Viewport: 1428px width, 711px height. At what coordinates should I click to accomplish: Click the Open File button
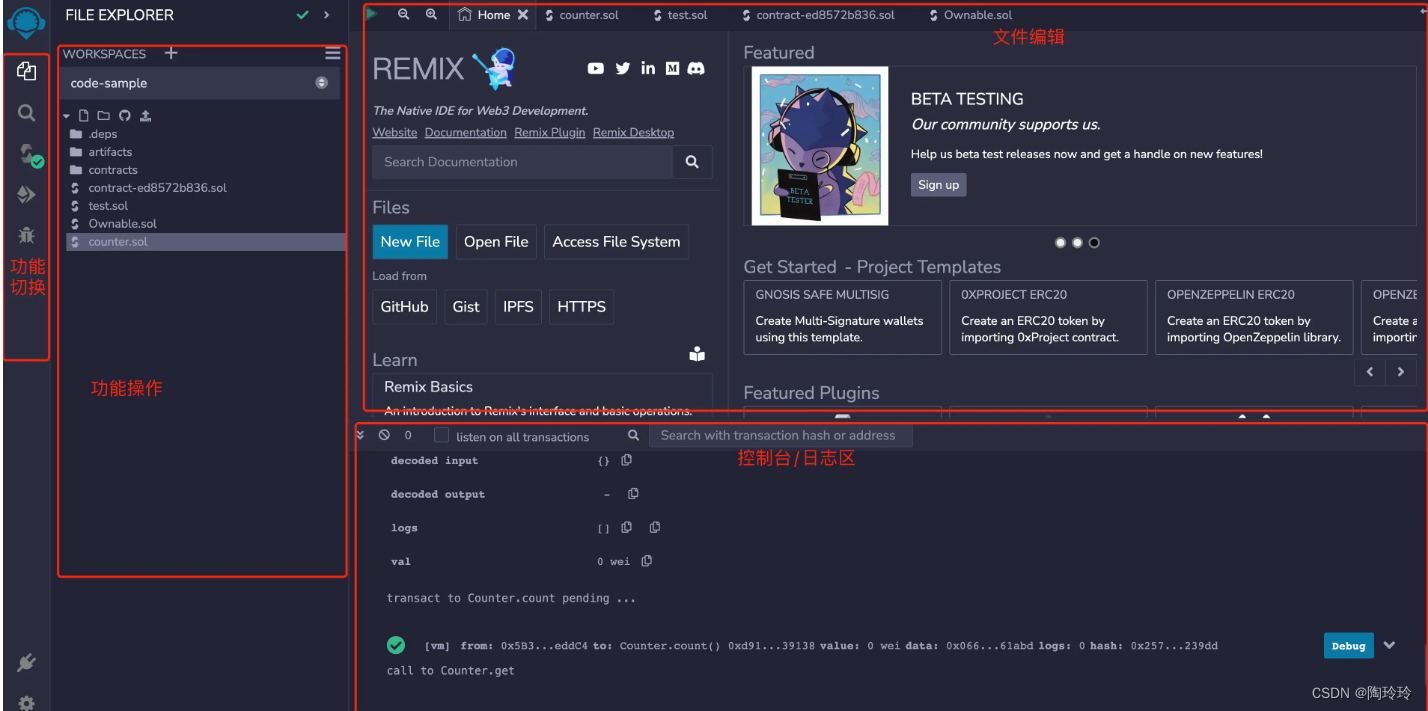pyautogui.click(x=496, y=242)
